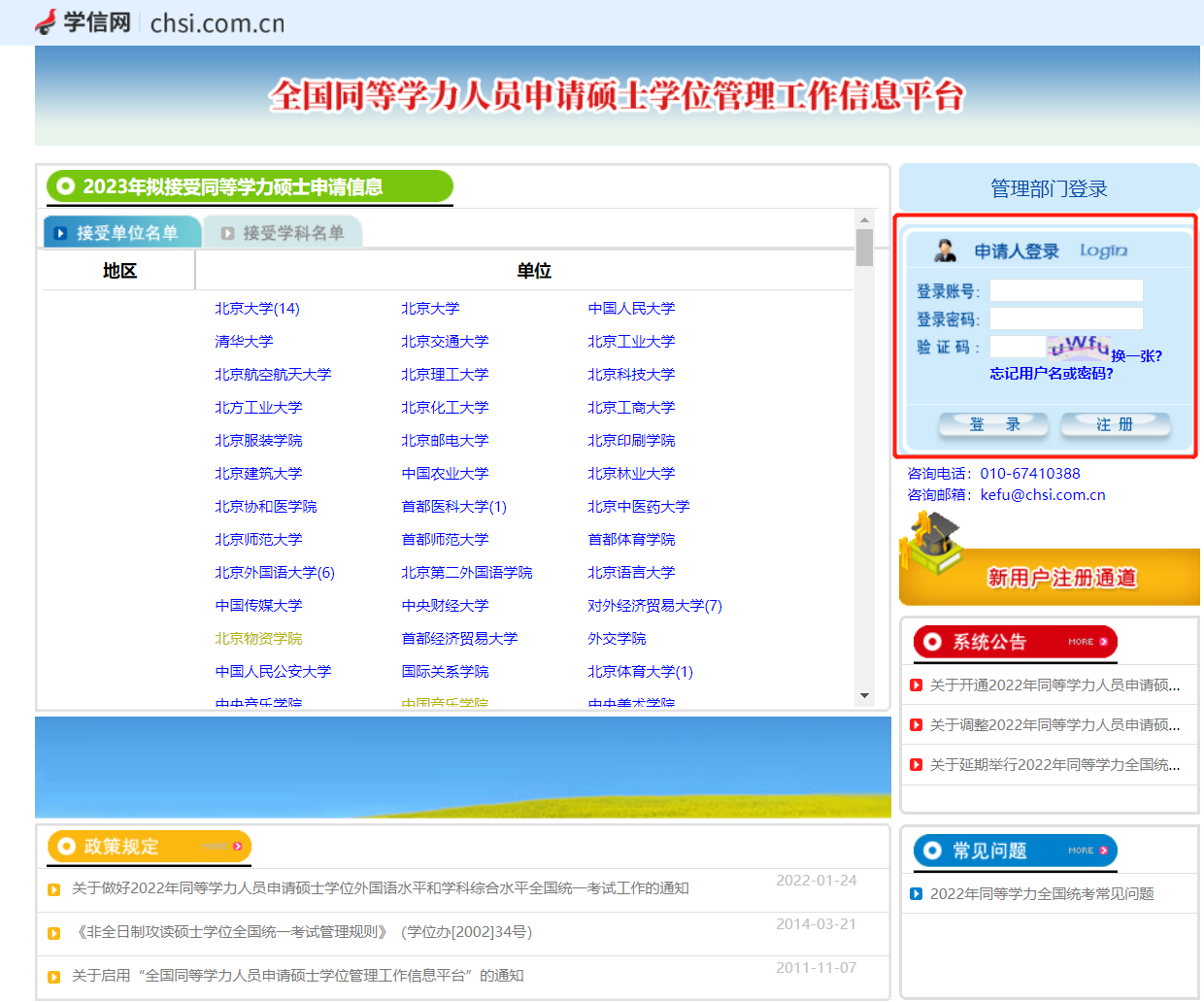
Task: Open the 北京师范大学 link
Action: (x=258, y=540)
